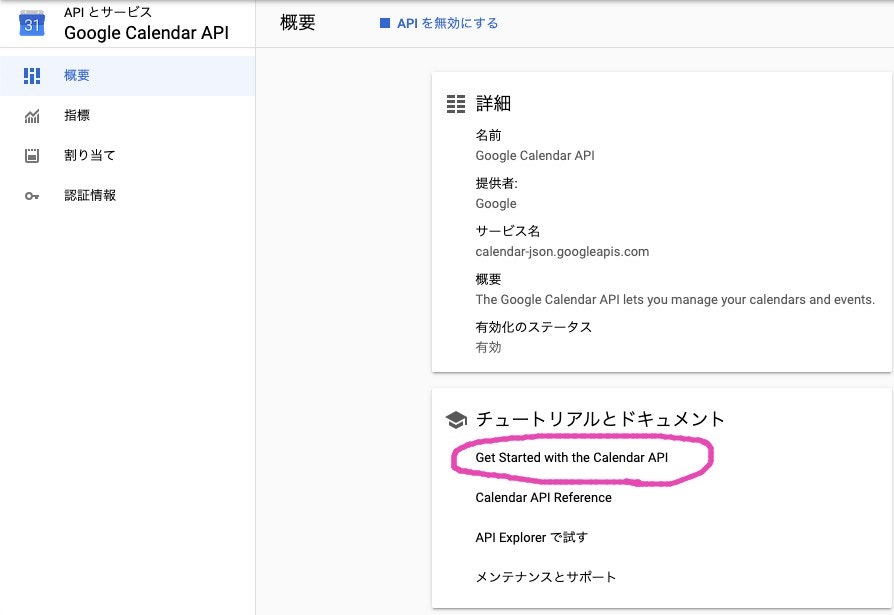This screenshot has width=894, height=615.
Task: Disable the API via API を無効にする
Action: click(439, 23)
